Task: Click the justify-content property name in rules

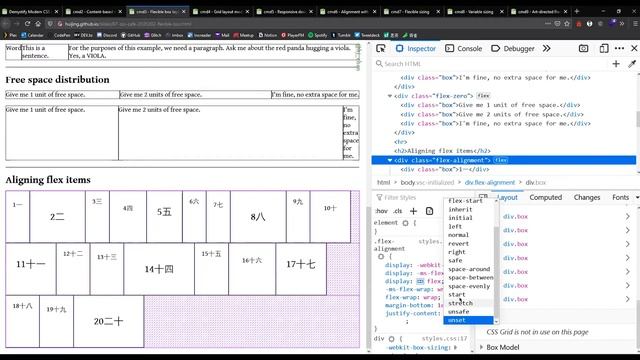Action: [412, 313]
